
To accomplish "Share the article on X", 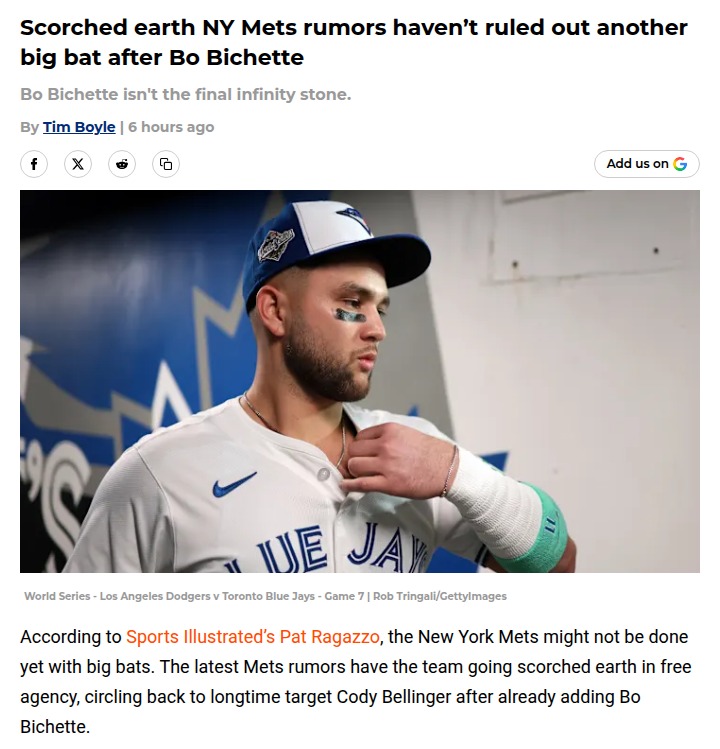I will tap(78, 164).
